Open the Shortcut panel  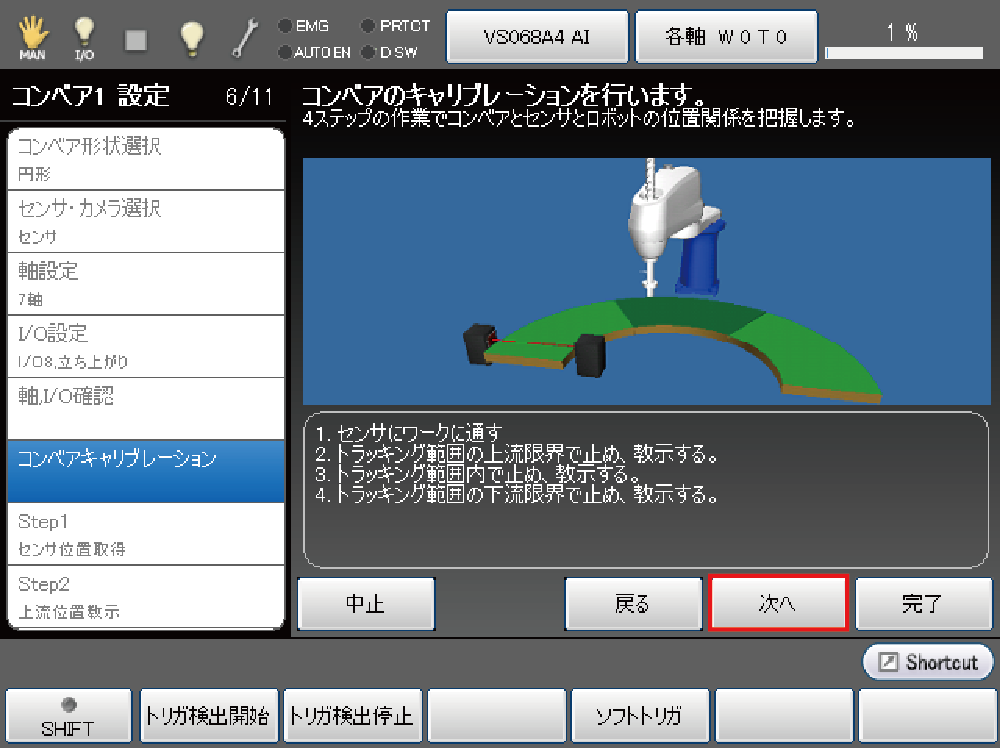[928, 662]
